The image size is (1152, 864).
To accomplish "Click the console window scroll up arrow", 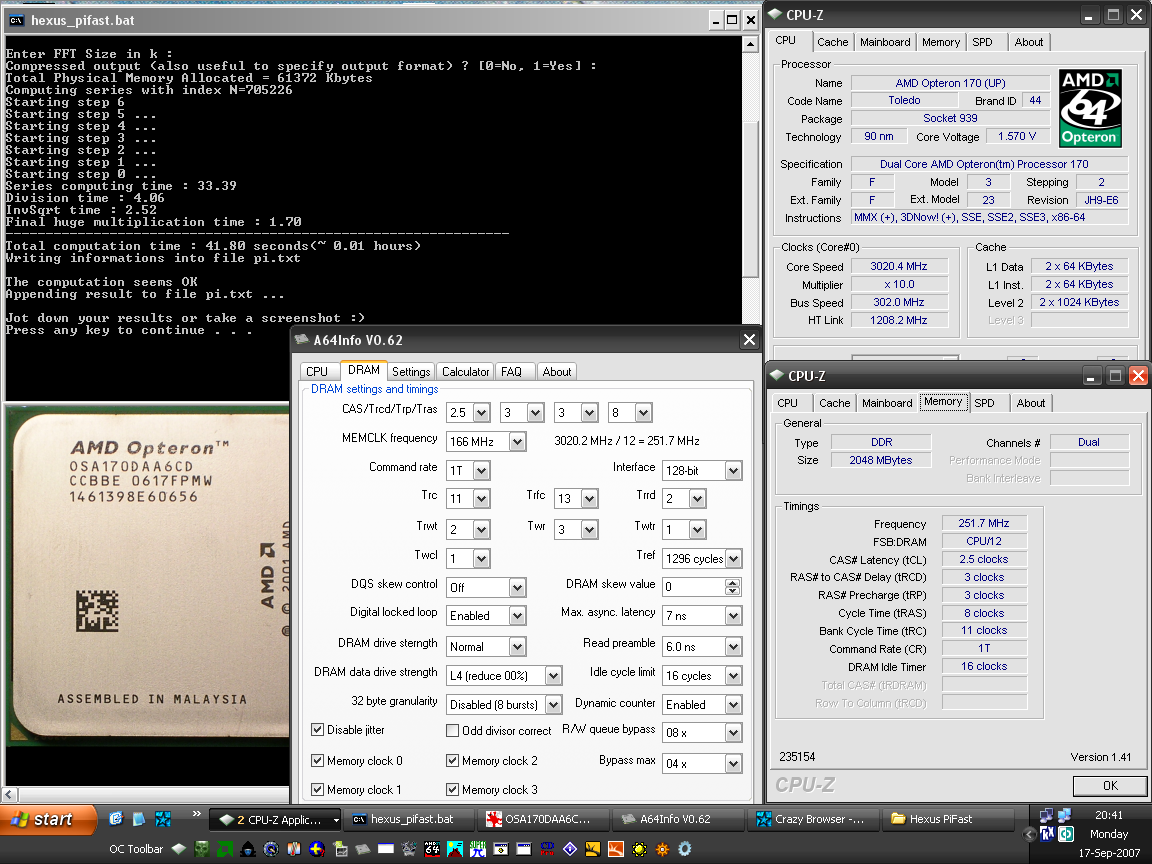I will click(750, 45).
